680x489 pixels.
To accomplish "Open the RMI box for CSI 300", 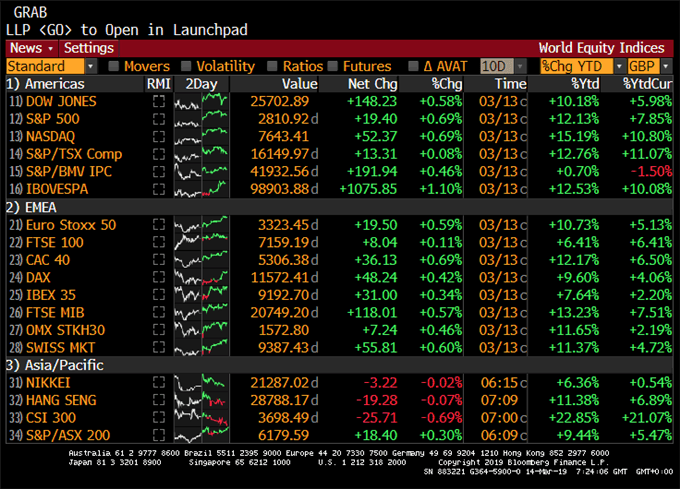I will tap(159, 417).
